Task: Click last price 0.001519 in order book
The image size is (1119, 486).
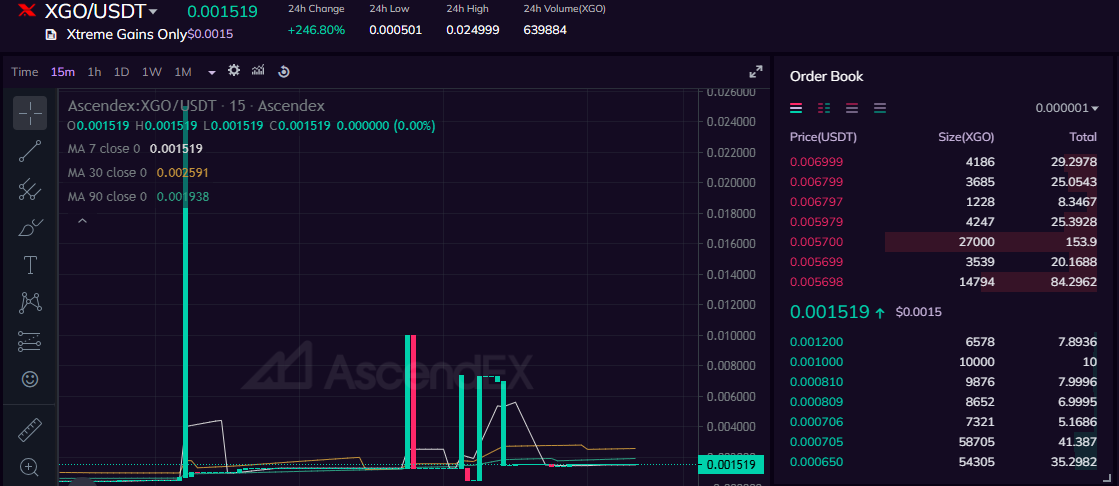Action: (829, 312)
